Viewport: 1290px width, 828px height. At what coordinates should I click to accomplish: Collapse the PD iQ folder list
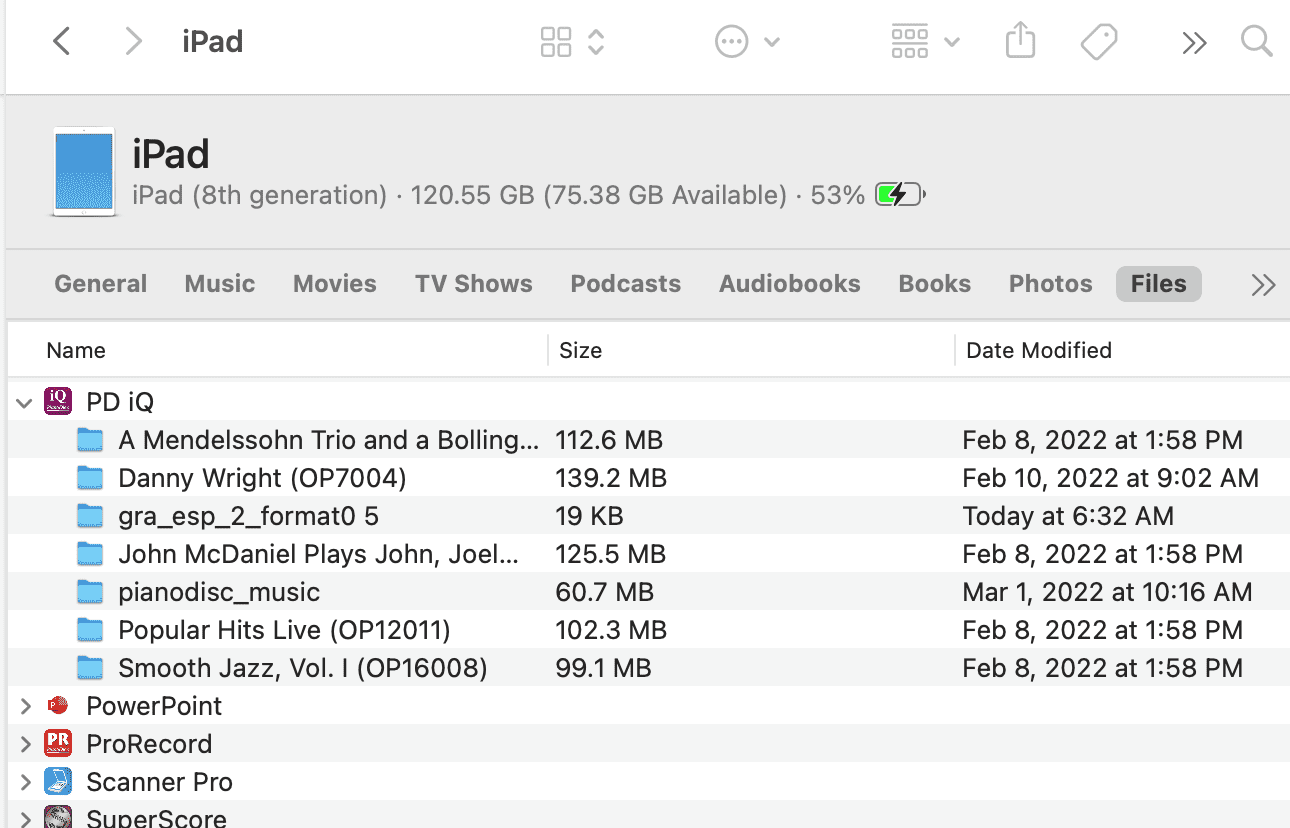[25, 403]
